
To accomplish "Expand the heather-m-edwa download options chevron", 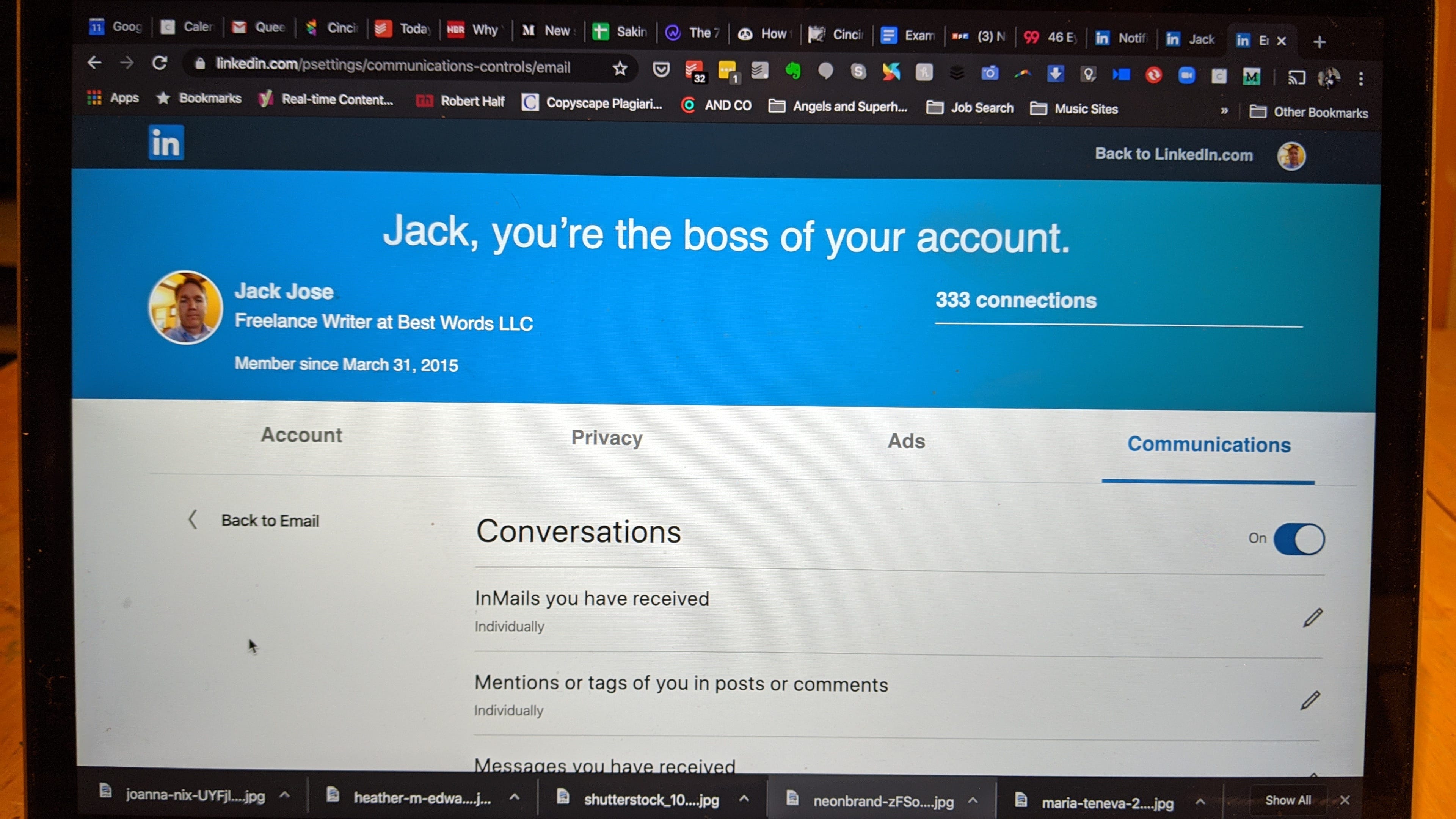I will click(x=515, y=797).
